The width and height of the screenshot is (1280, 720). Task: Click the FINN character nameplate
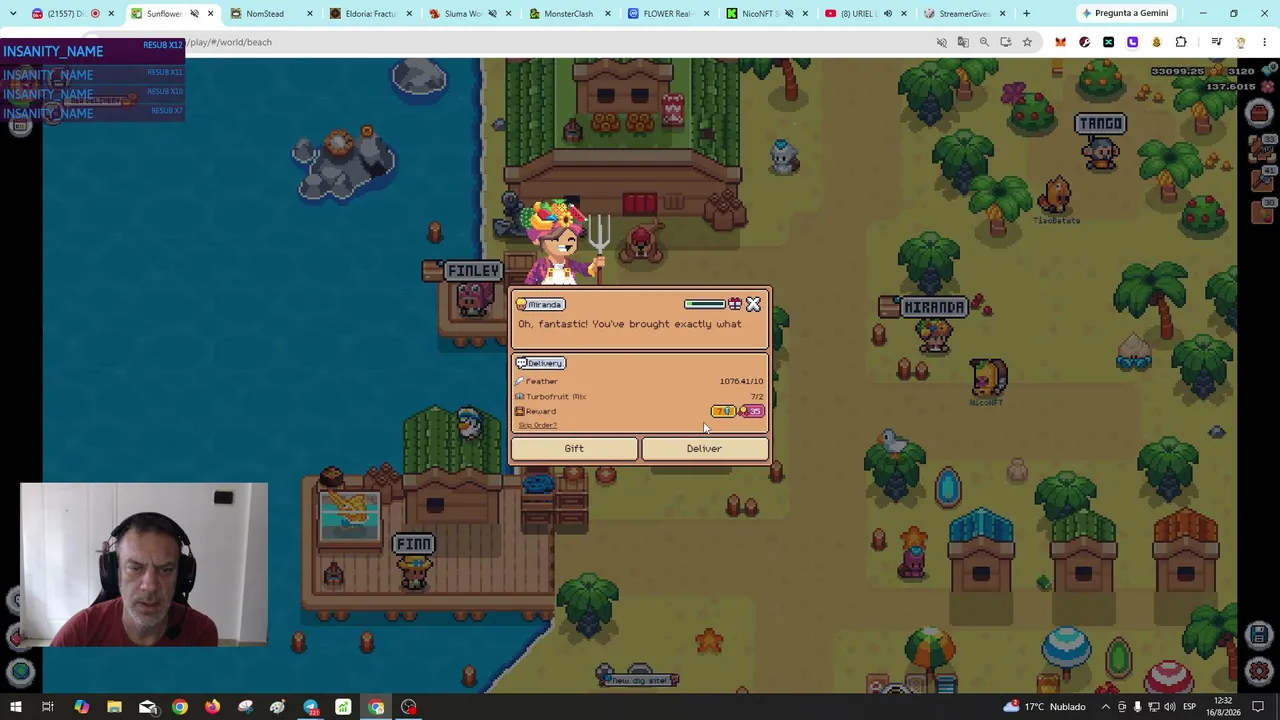pyautogui.click(x=414, y=545)
